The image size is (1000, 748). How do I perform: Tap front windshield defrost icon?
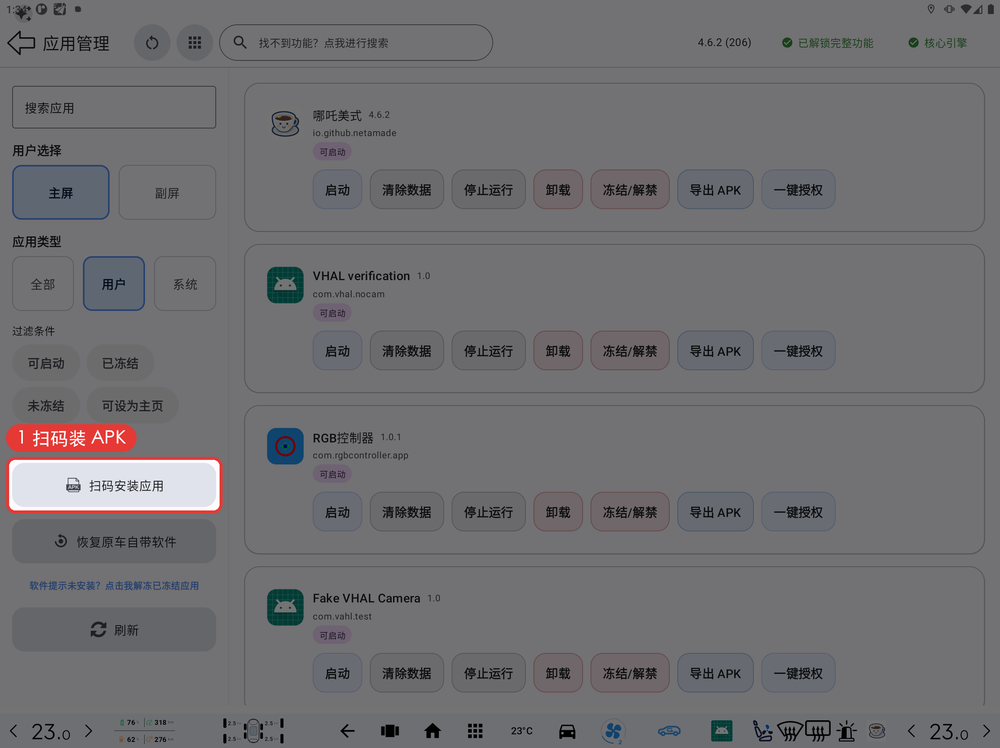click(x=790, y=731)
